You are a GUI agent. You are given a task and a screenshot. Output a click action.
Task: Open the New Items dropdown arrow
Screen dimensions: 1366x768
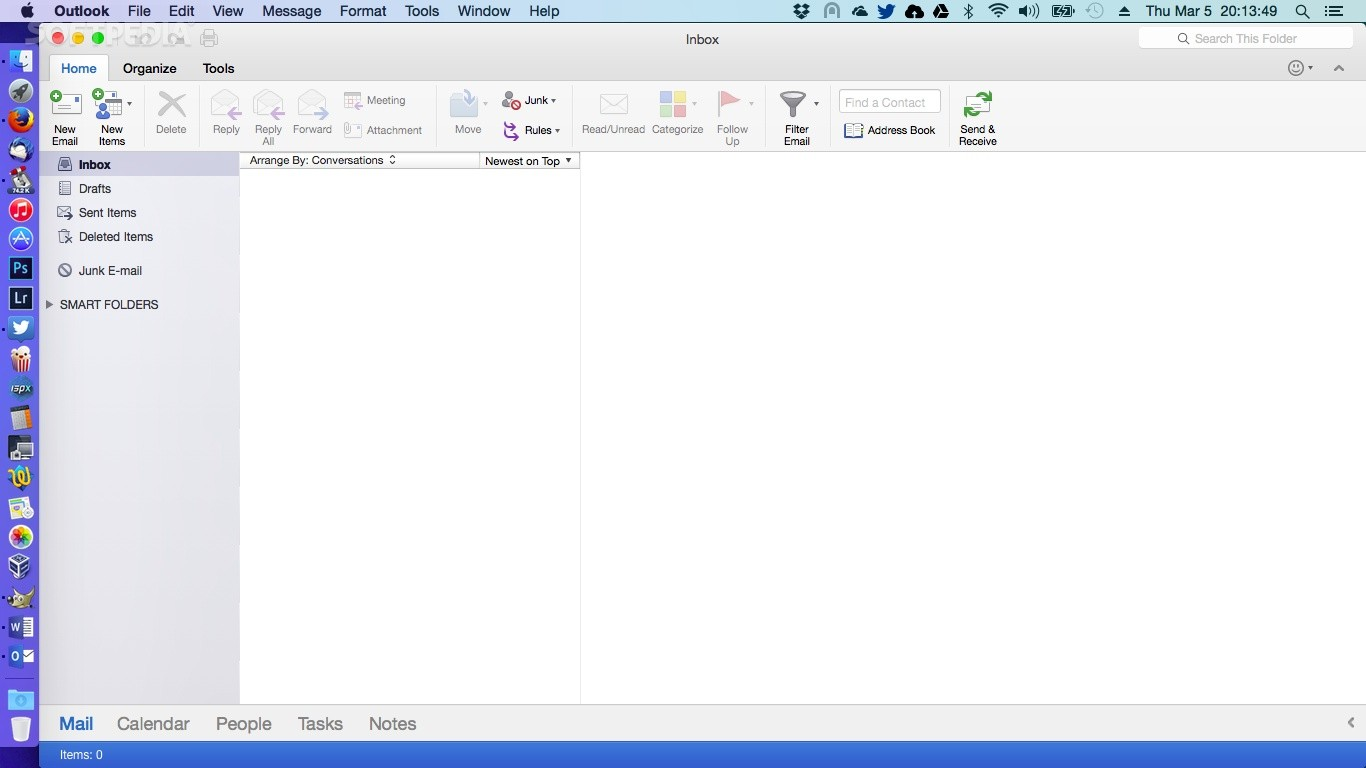coord(129,104)
